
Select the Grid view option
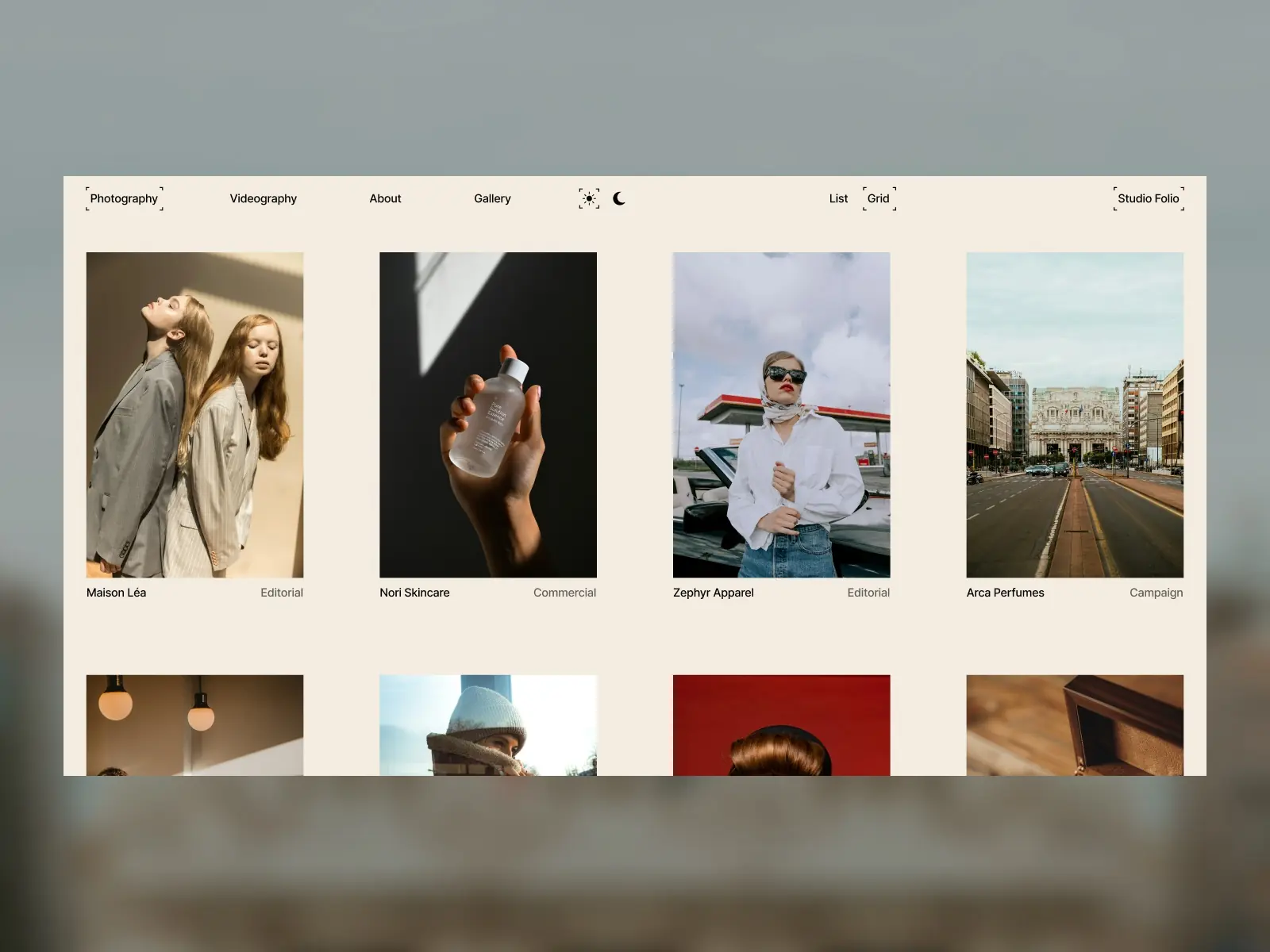click(x=879, y=198)
